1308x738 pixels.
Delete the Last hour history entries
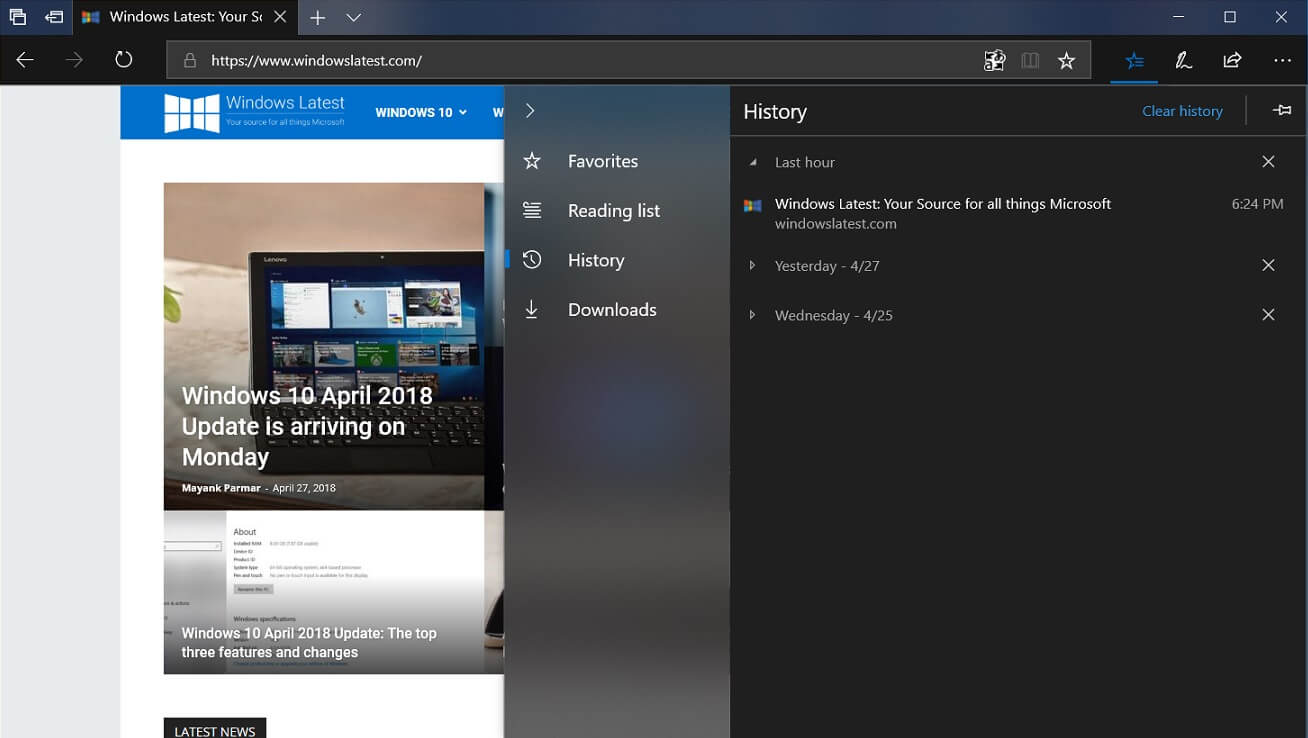tap(1268, 162)
